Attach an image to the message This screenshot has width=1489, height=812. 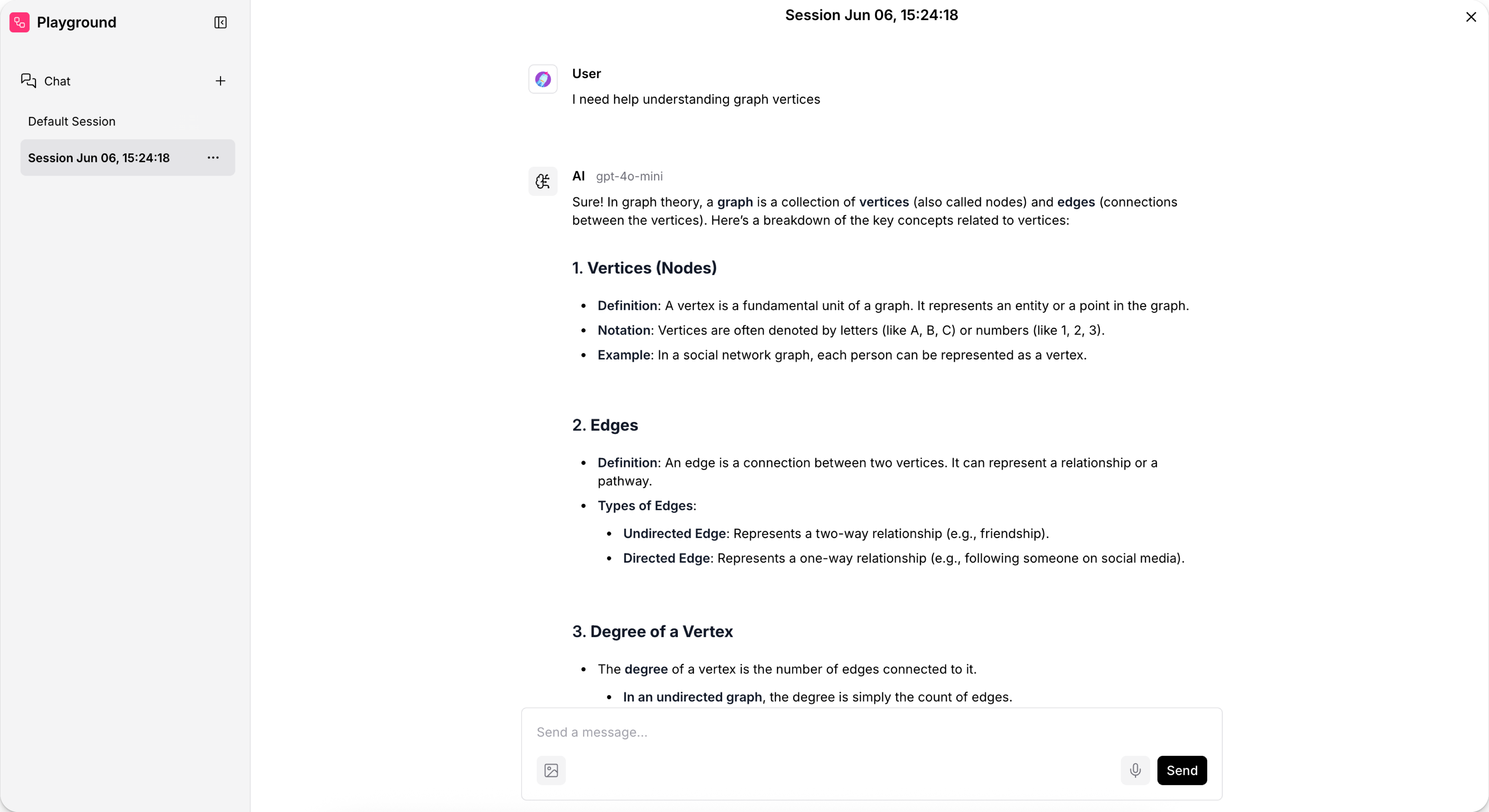pyautogui.click(x=551, y=770)
